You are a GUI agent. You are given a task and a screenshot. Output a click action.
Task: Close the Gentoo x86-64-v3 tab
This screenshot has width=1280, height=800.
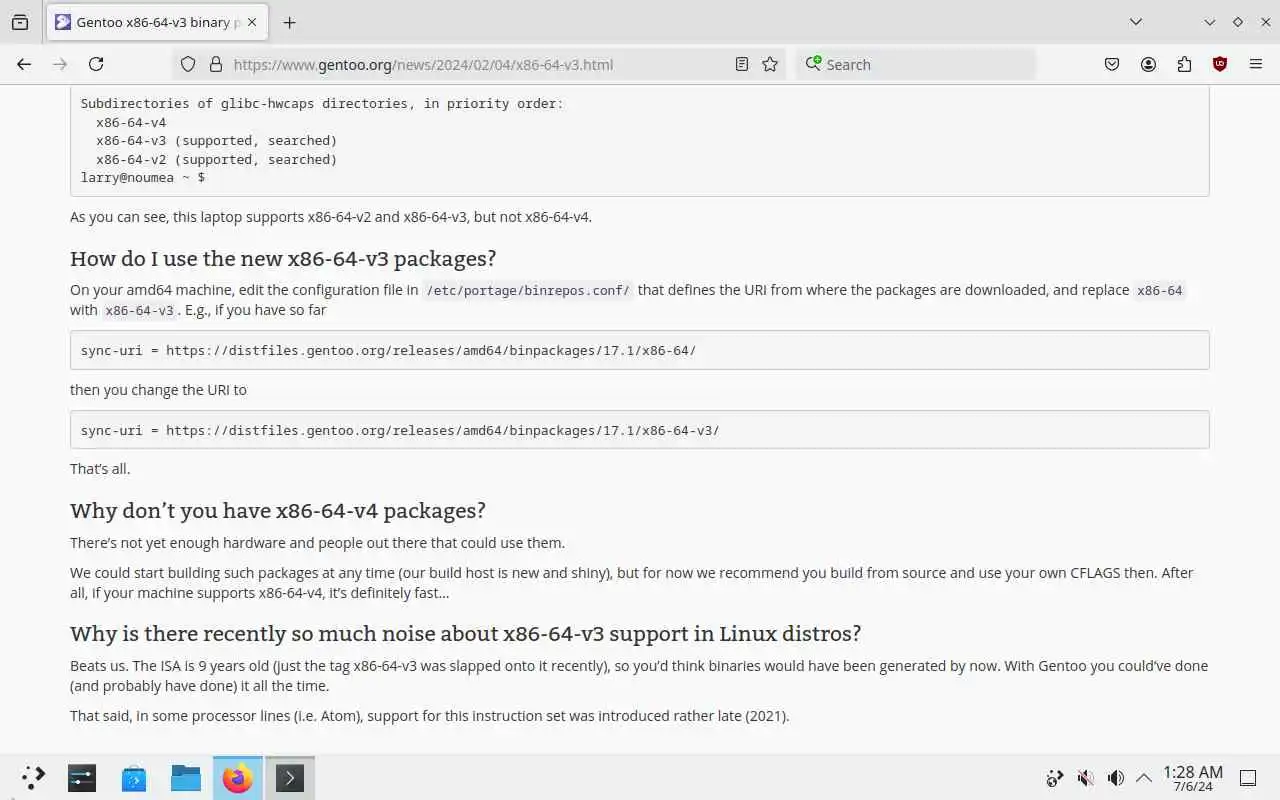coord(254,22)
